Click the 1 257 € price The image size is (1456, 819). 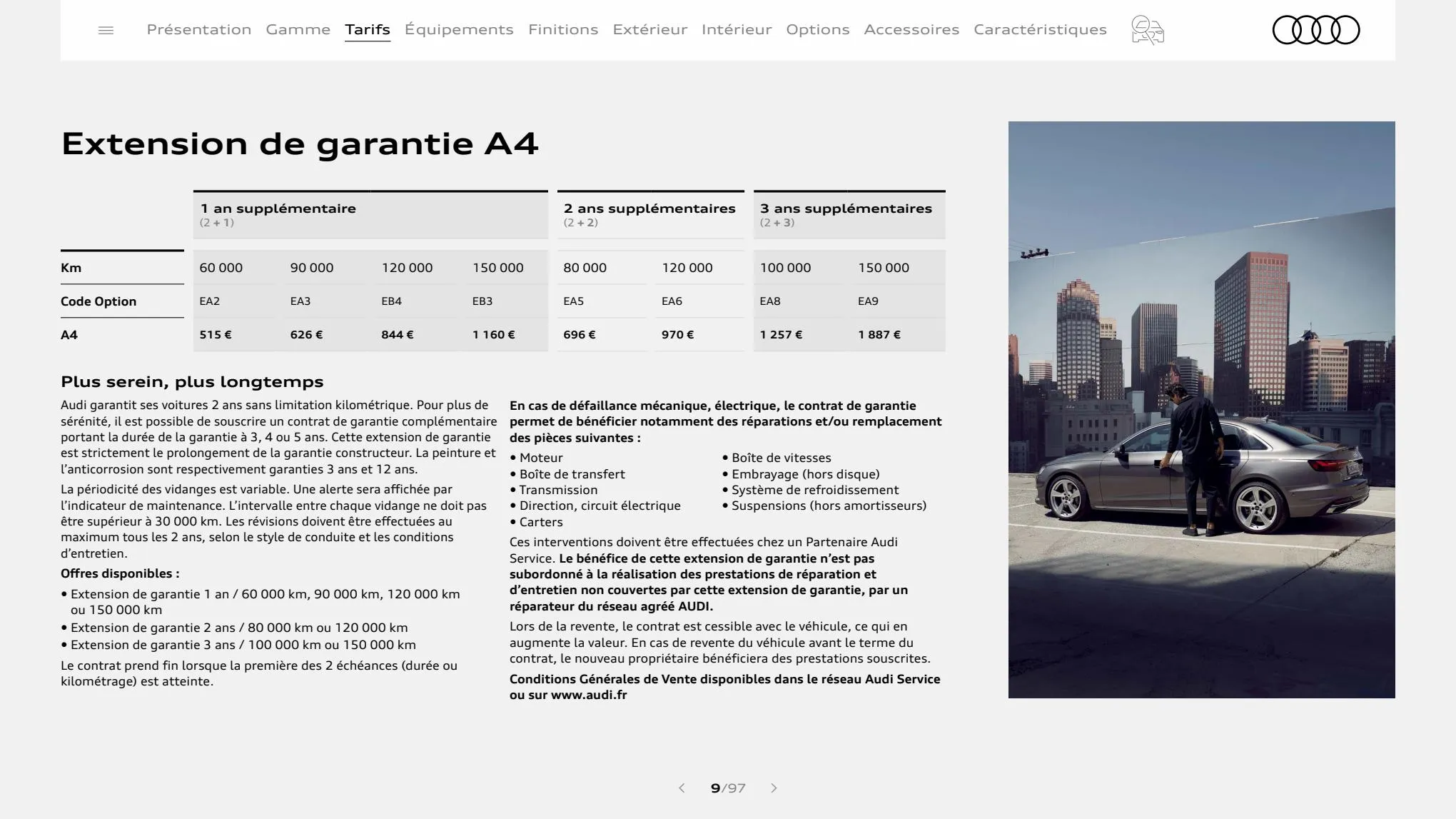tap(782, 335)
